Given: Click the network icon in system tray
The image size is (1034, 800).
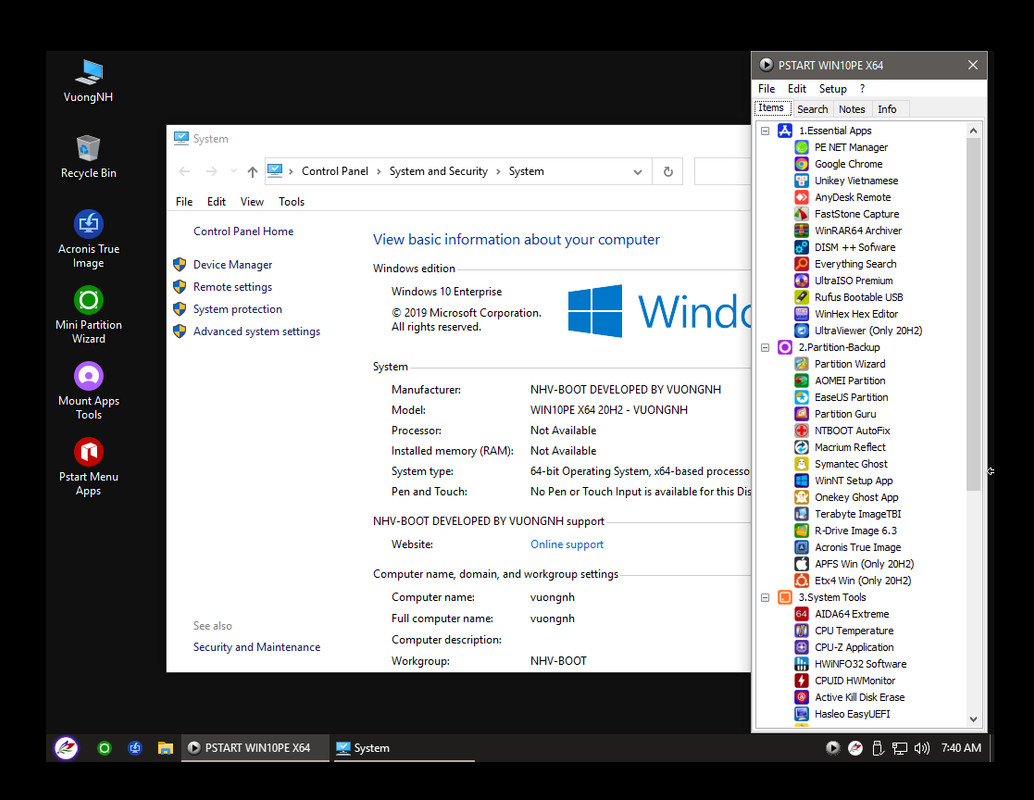Looking at the screenshot, I should click(x=899, y=748).
